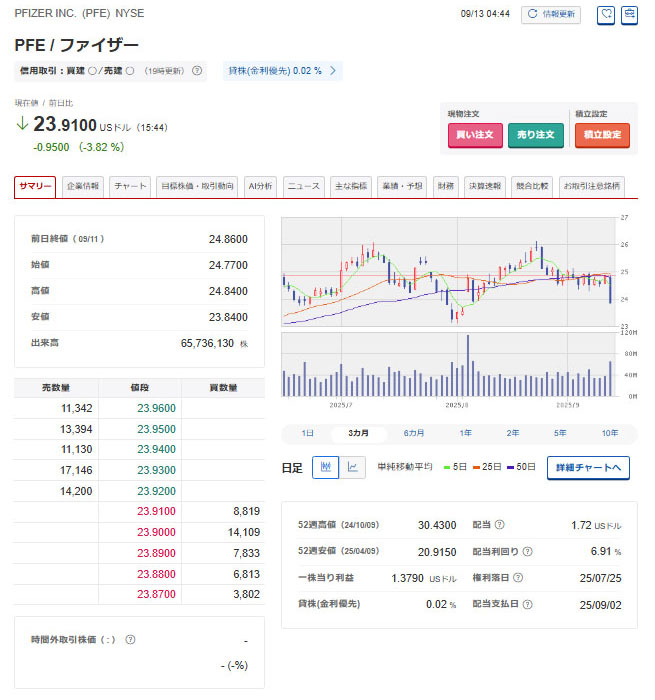Select the 6カ月 chart period

pyautogui.click(x=414, y=433)
